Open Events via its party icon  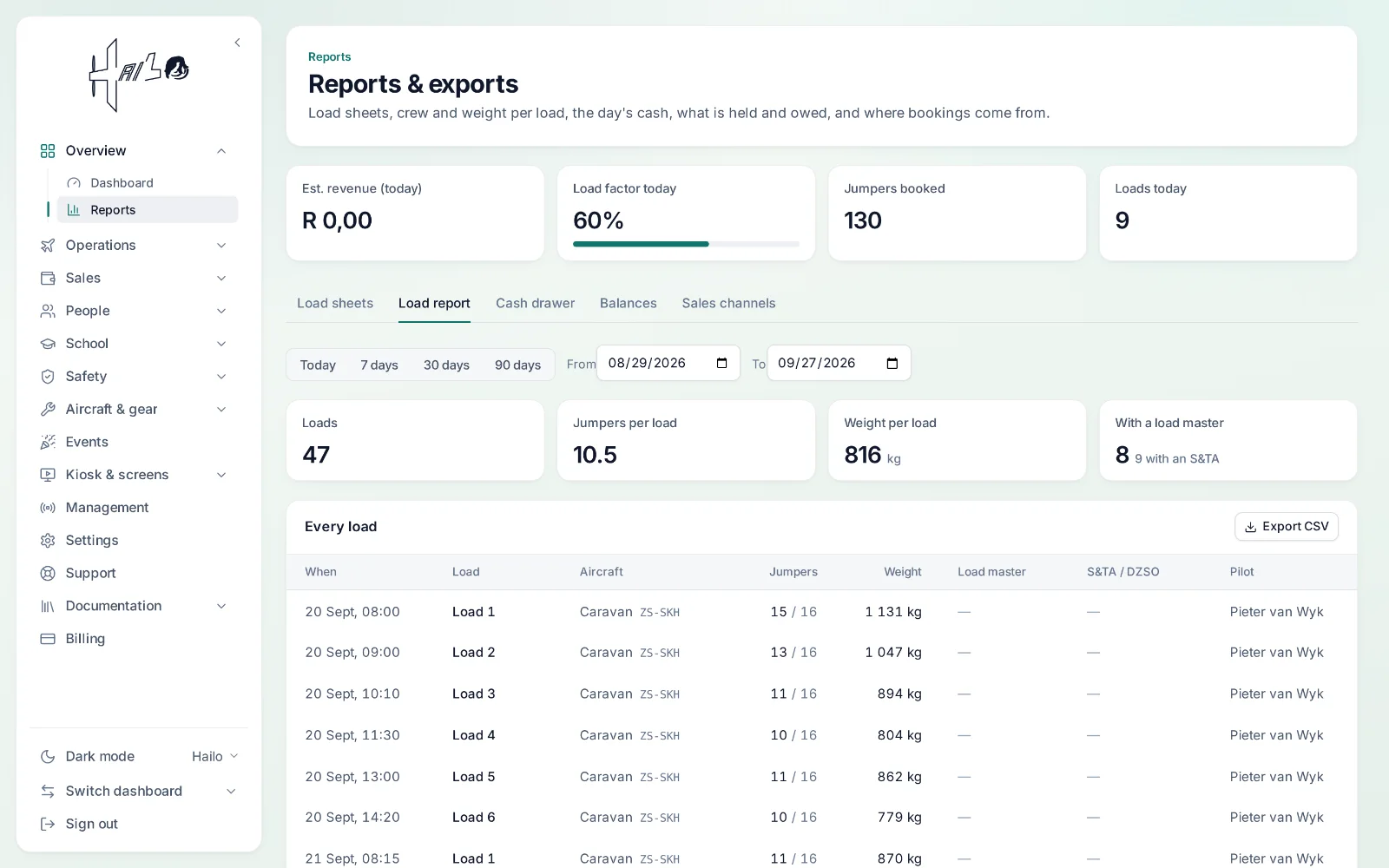point(48,442)
